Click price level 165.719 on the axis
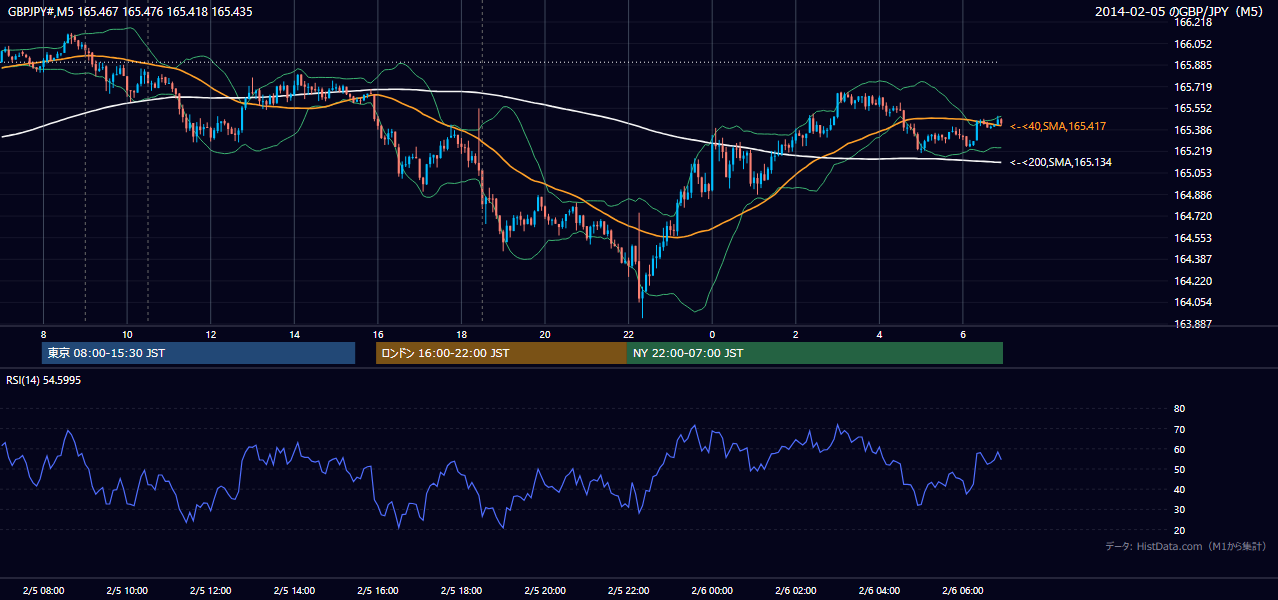The image size is (1278, 600). (x=1193, y=87)
